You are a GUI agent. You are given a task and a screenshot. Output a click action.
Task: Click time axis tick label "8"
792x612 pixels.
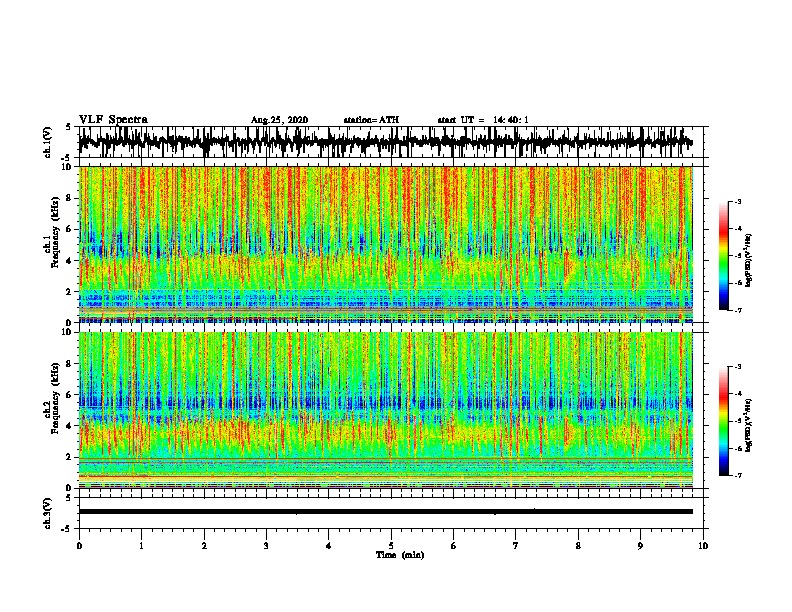[x=578, y=546]
